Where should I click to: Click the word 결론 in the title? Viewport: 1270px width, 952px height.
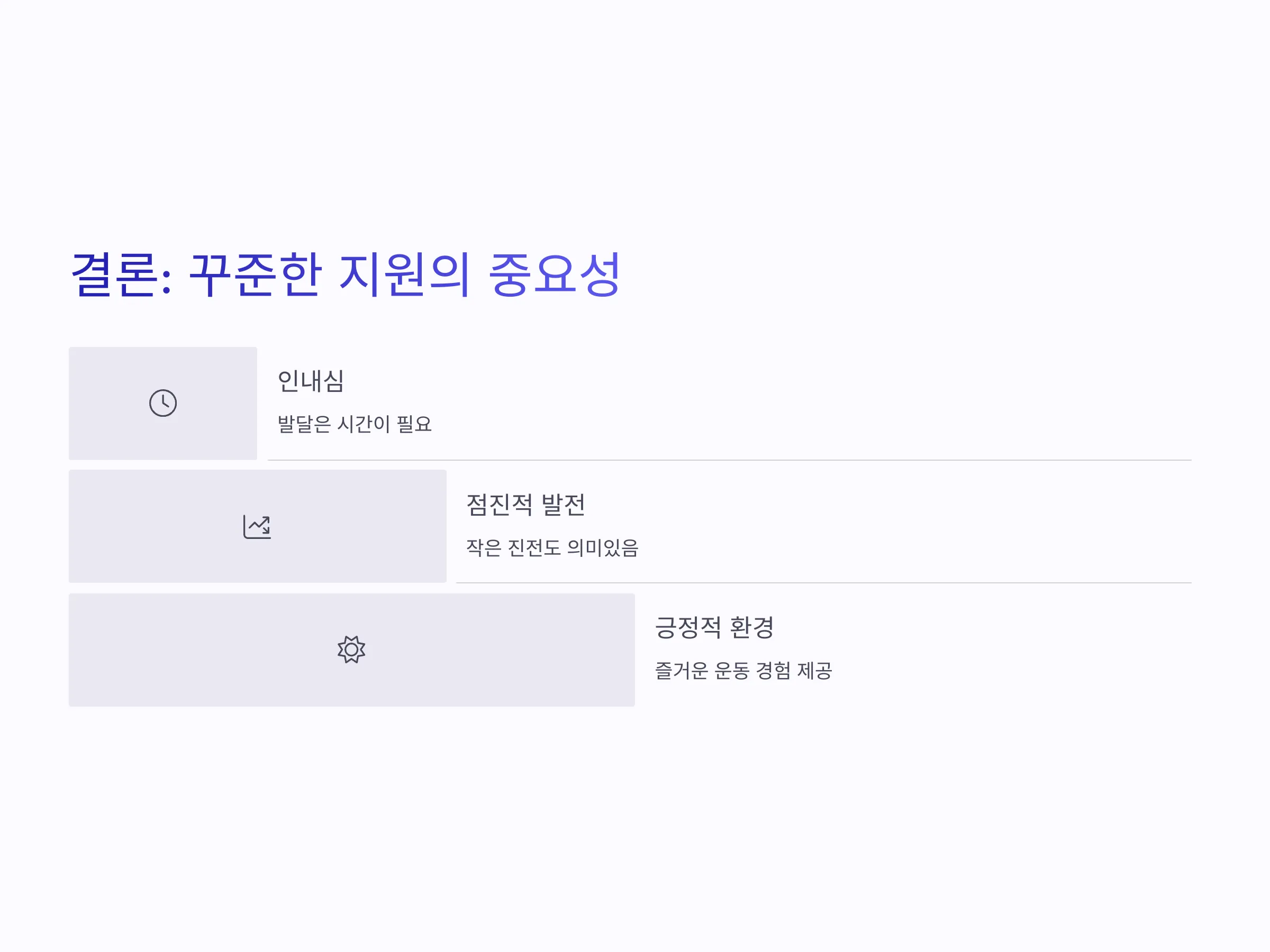coord(114,274)
